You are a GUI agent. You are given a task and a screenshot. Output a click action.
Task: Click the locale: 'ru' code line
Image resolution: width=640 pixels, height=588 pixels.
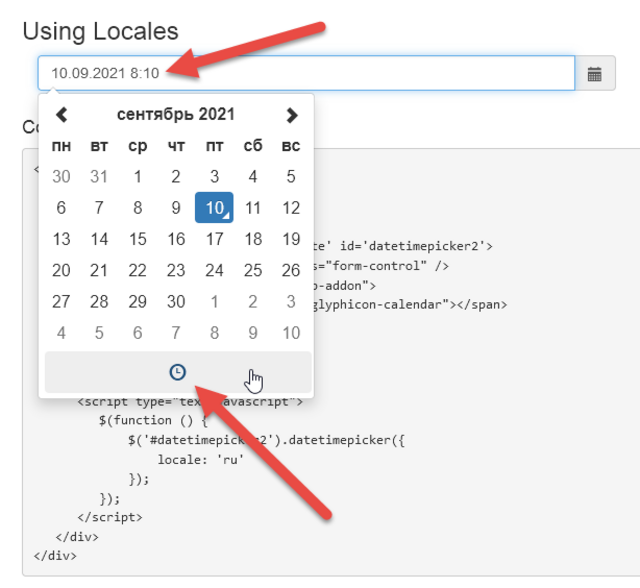pos(200,459)
